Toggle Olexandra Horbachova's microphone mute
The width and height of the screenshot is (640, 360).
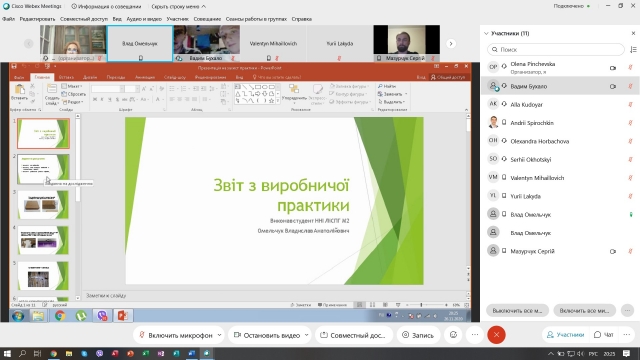[630, 141]
